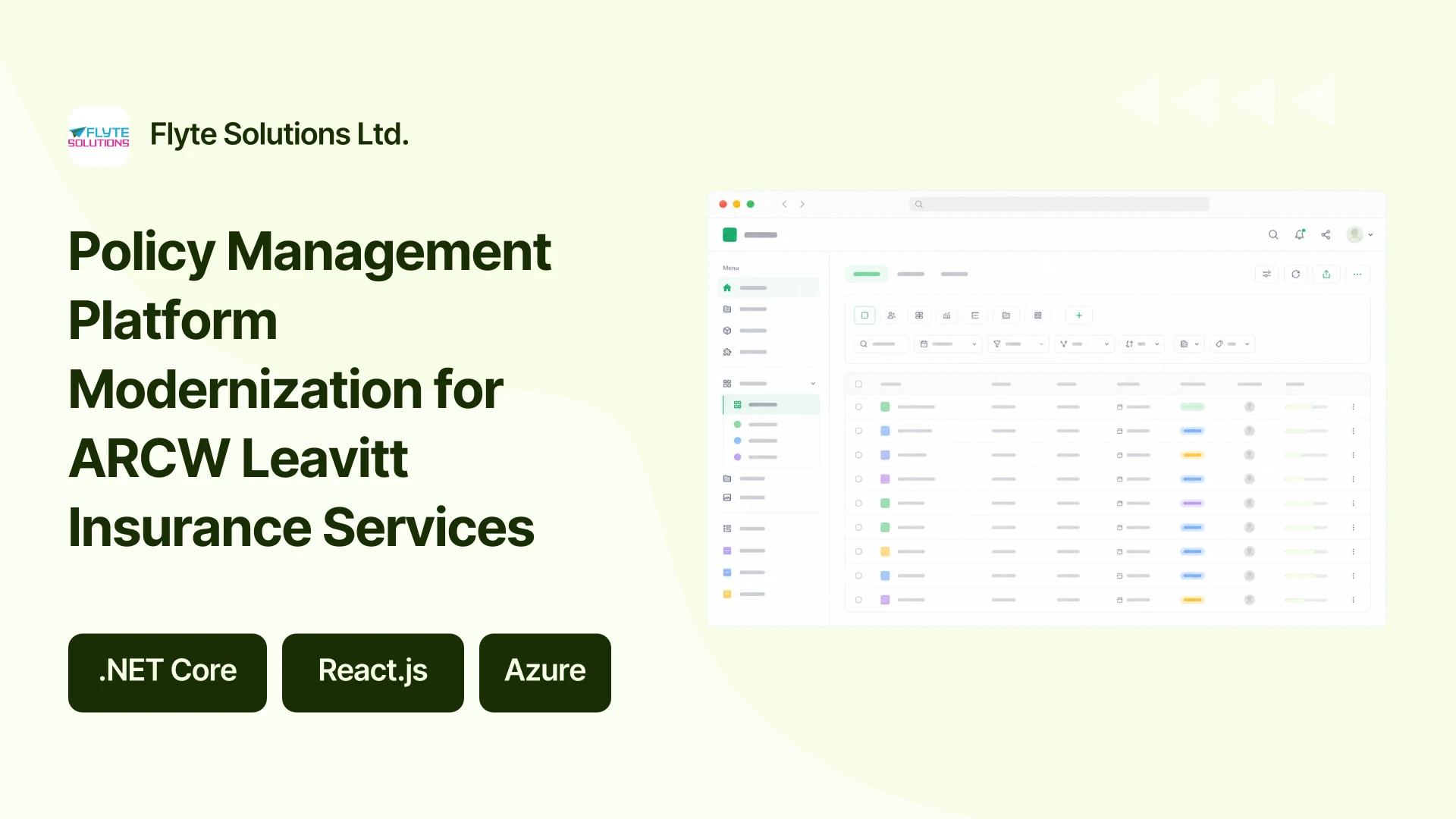Select the bar chart view icon
Image resolution: width=1456 pixels, height=819 pixels.
point(946,315)
